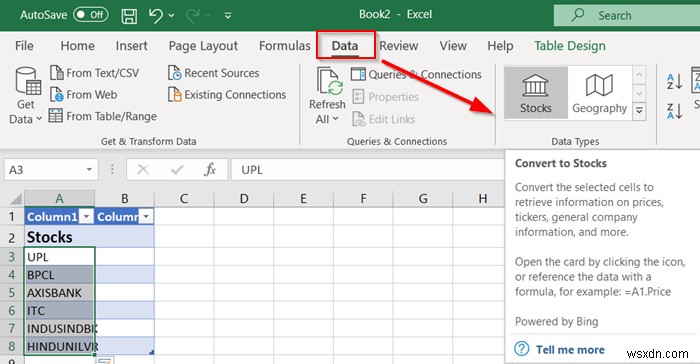Click the Tell me more link
Screen dimensions: 700x364
tap(570, 349)
